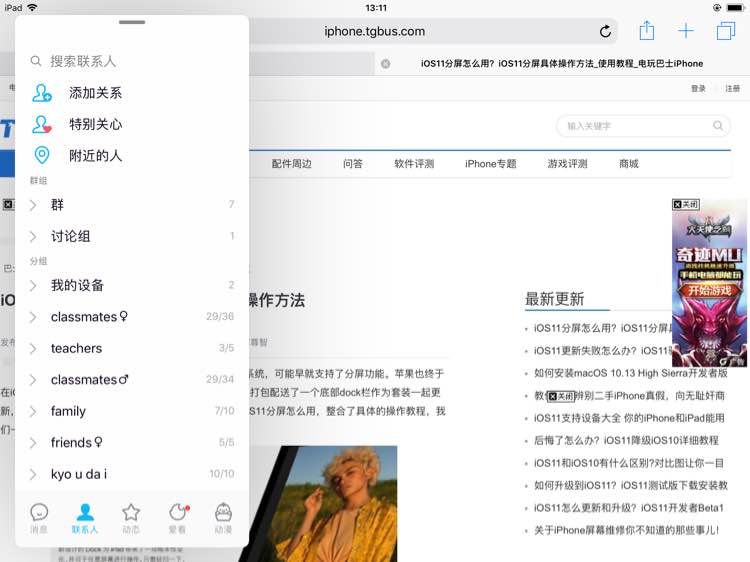The width and height of the screenshot is (750, 562).
Task: Tap the Add Relationship (添加关系) icon
Action: click(x=42, y=93)
